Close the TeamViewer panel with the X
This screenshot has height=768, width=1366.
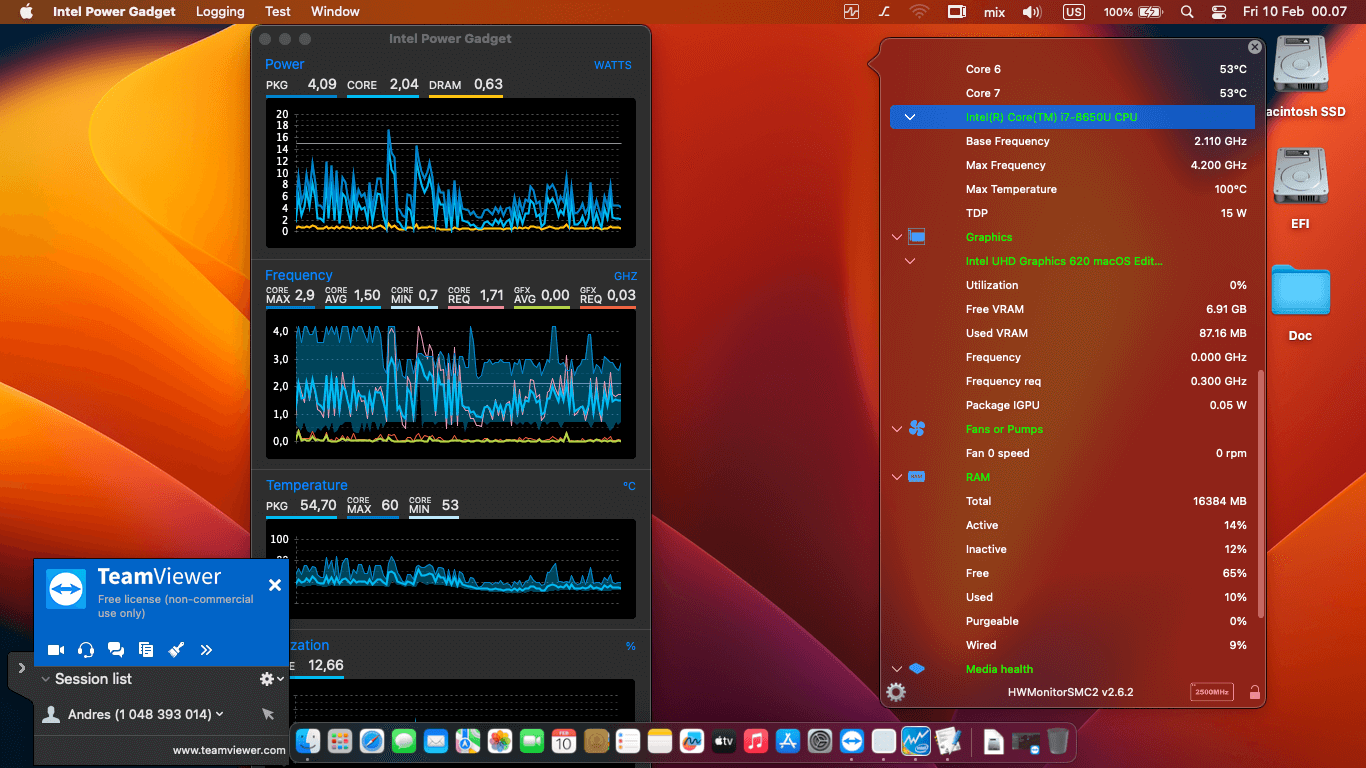[275, 585]
